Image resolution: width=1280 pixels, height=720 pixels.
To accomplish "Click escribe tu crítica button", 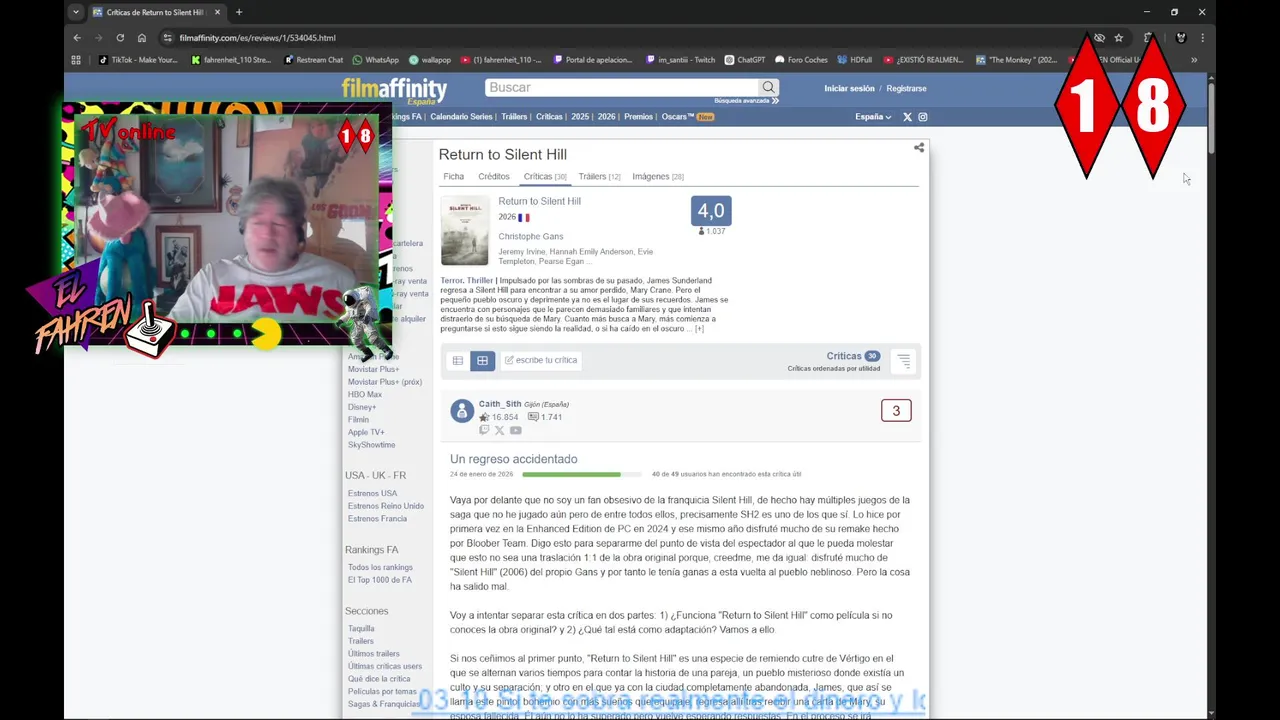I will coord(541,360).
